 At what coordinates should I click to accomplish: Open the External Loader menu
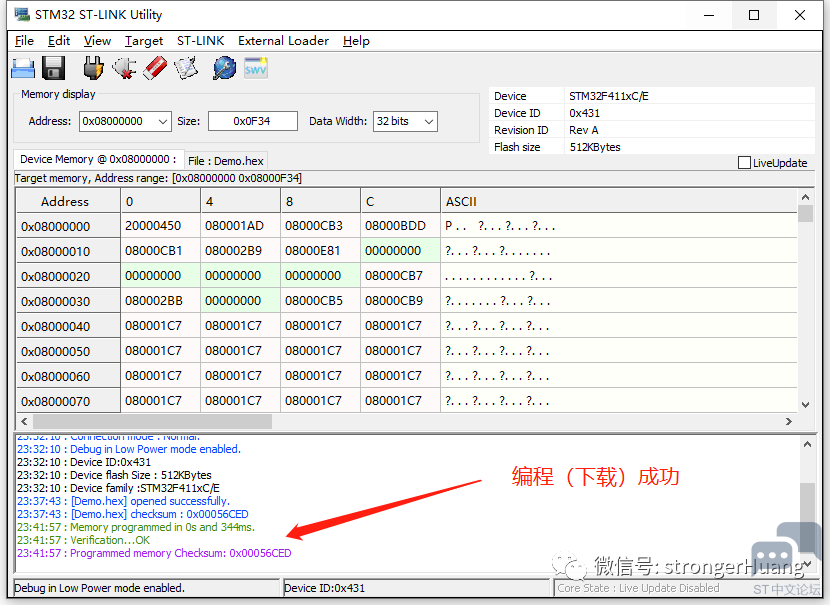283,41
